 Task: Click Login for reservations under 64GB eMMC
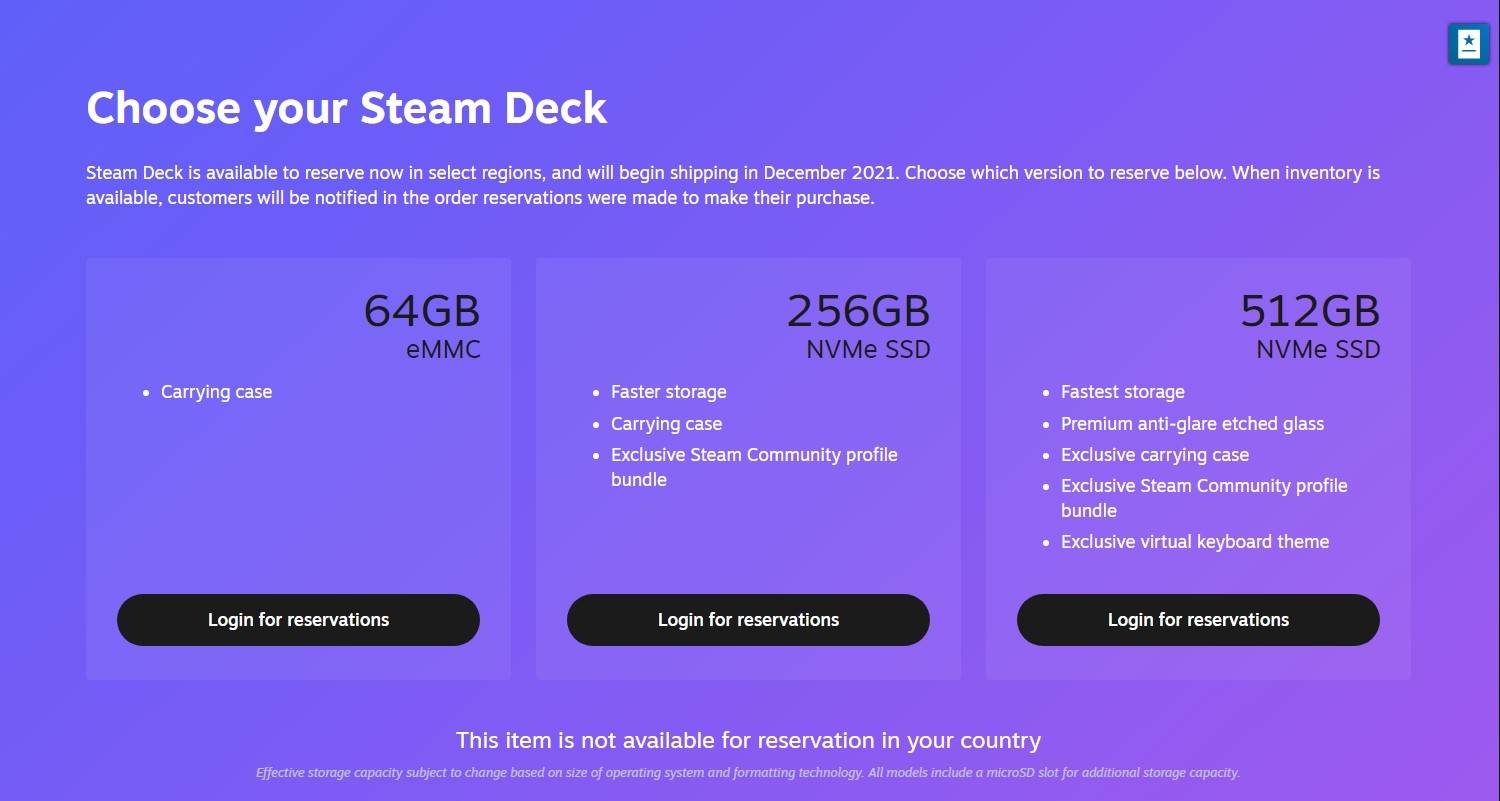click(298, 620)
